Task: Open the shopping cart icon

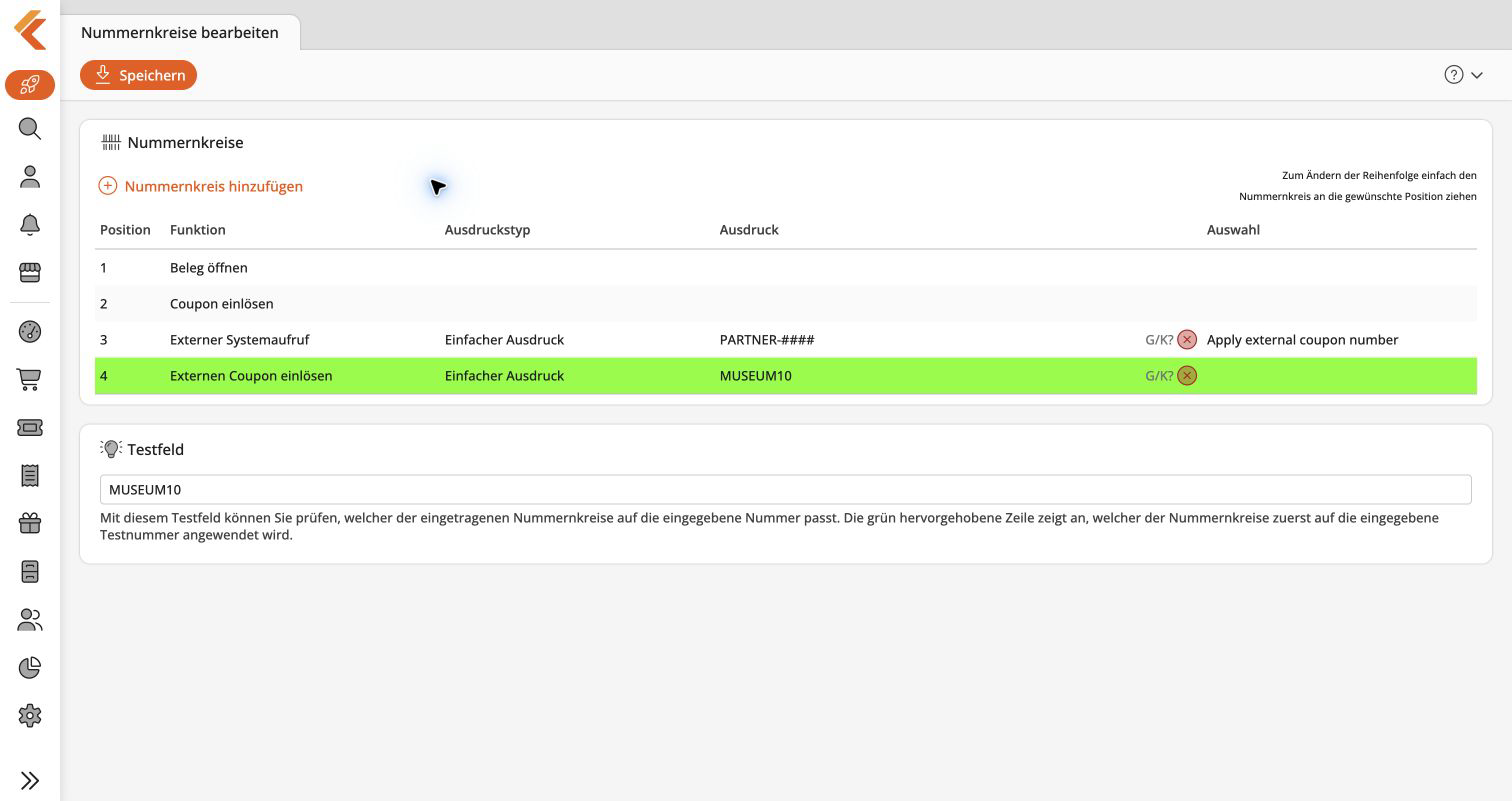Action: coord(30,379)
